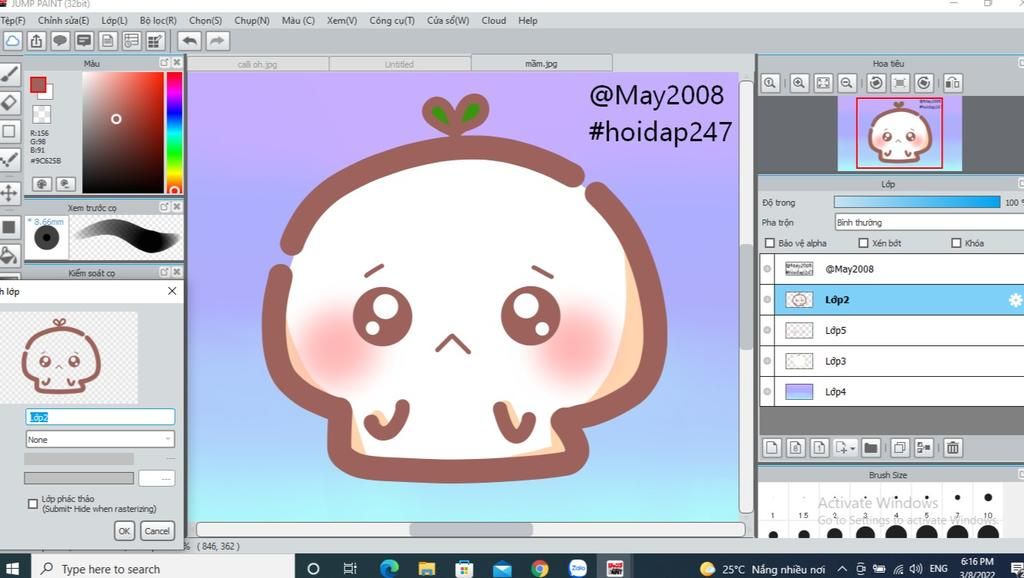
Task: Click the speech bubble icon in the toolbar
Action: point(60,41)
